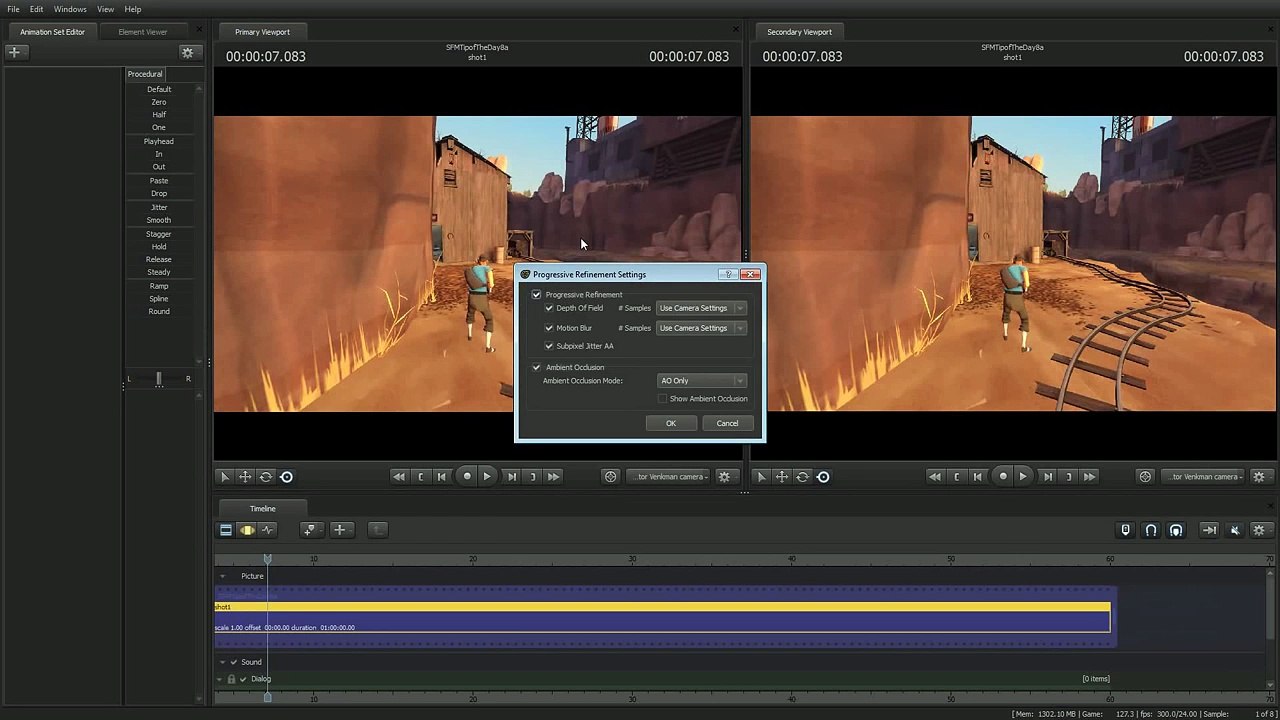Collapse the Picture track expander
This screenshot has height=720, width=1280.
tap(222, 576)
